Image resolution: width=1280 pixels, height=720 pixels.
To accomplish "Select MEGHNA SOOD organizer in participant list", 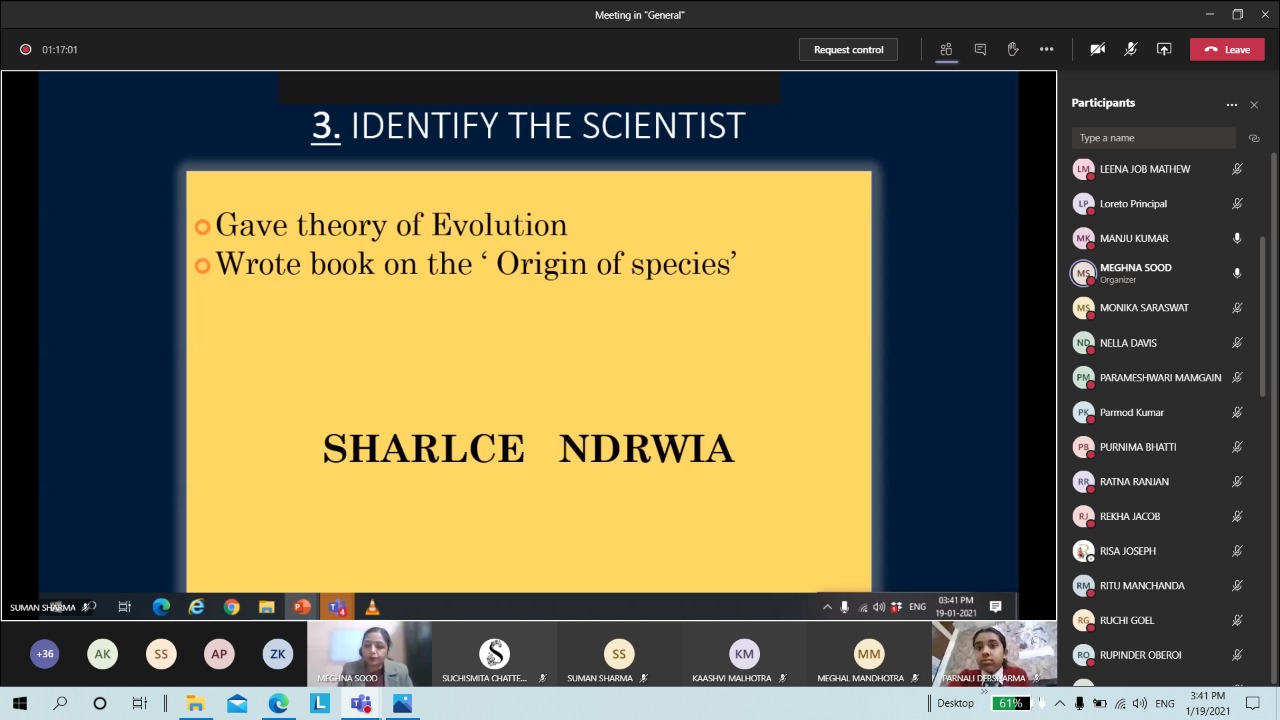I will pos(1135,273).
